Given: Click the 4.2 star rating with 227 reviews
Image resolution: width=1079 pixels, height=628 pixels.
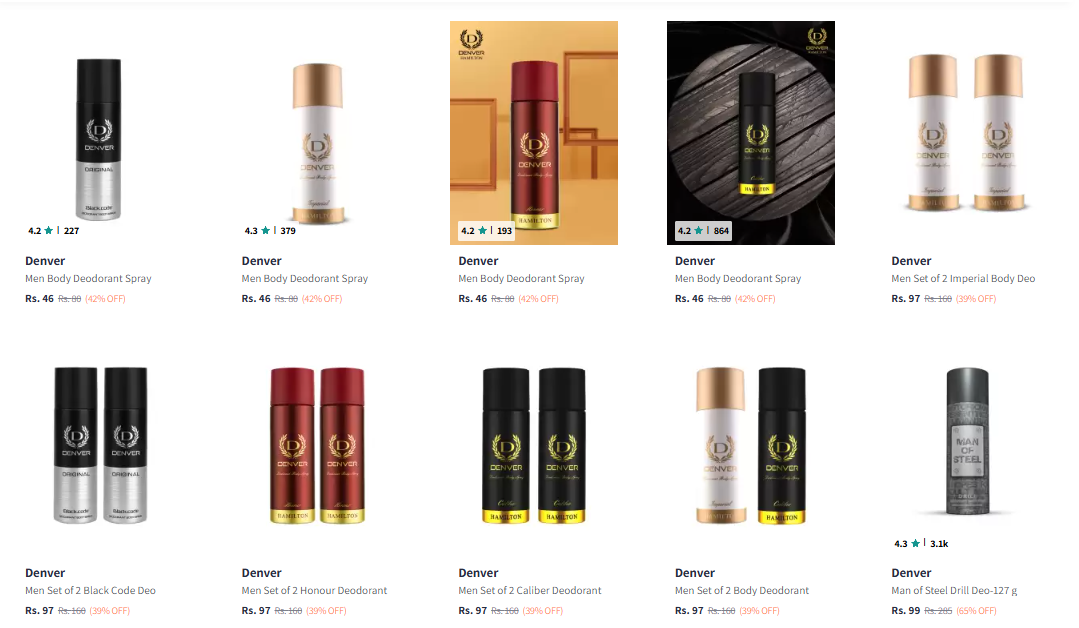Looking at the screenshot, I should (54, 231).
